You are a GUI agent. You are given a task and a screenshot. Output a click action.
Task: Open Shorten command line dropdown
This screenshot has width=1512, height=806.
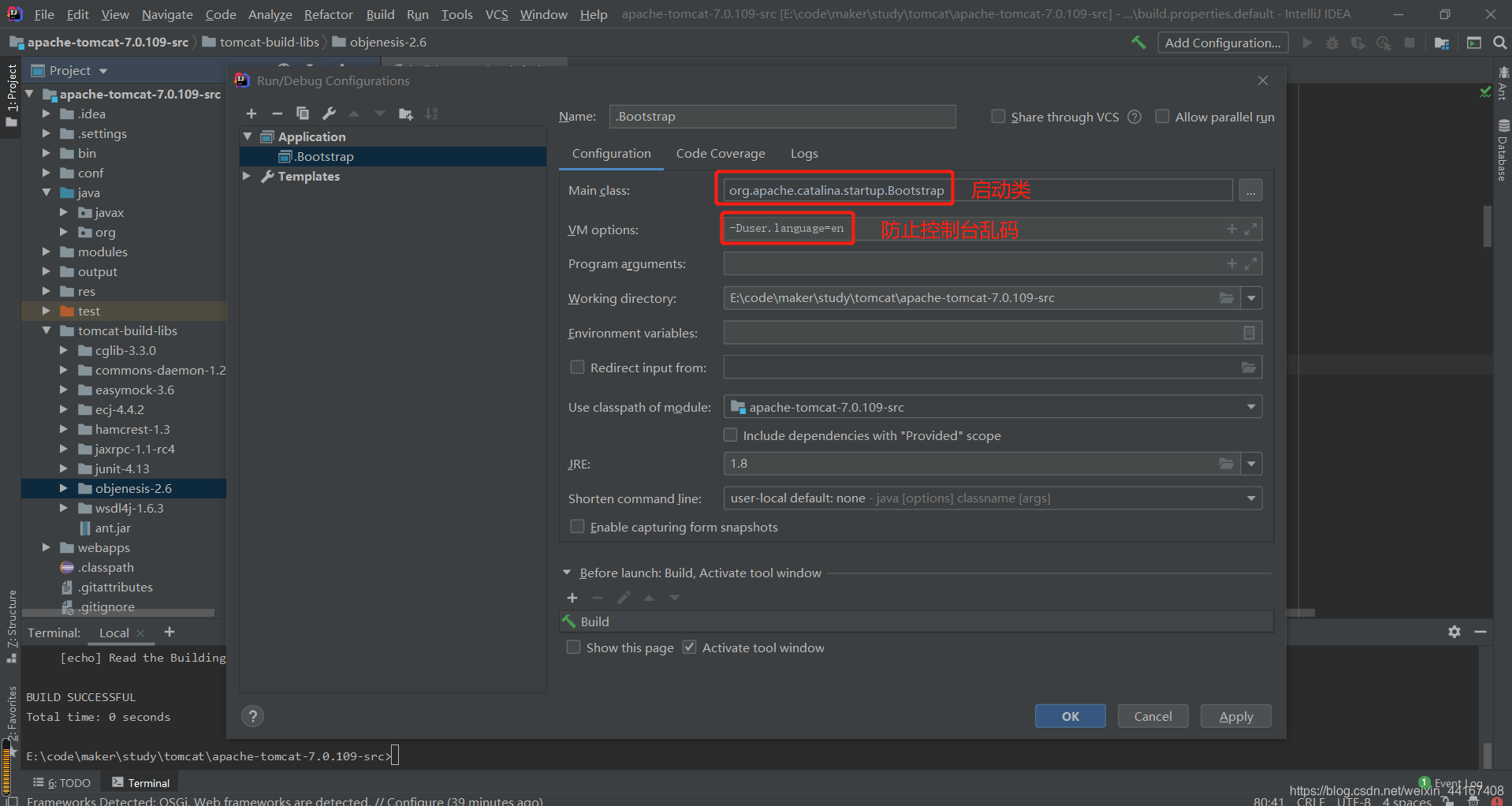pyautogui.click(x=1251, y=498)
